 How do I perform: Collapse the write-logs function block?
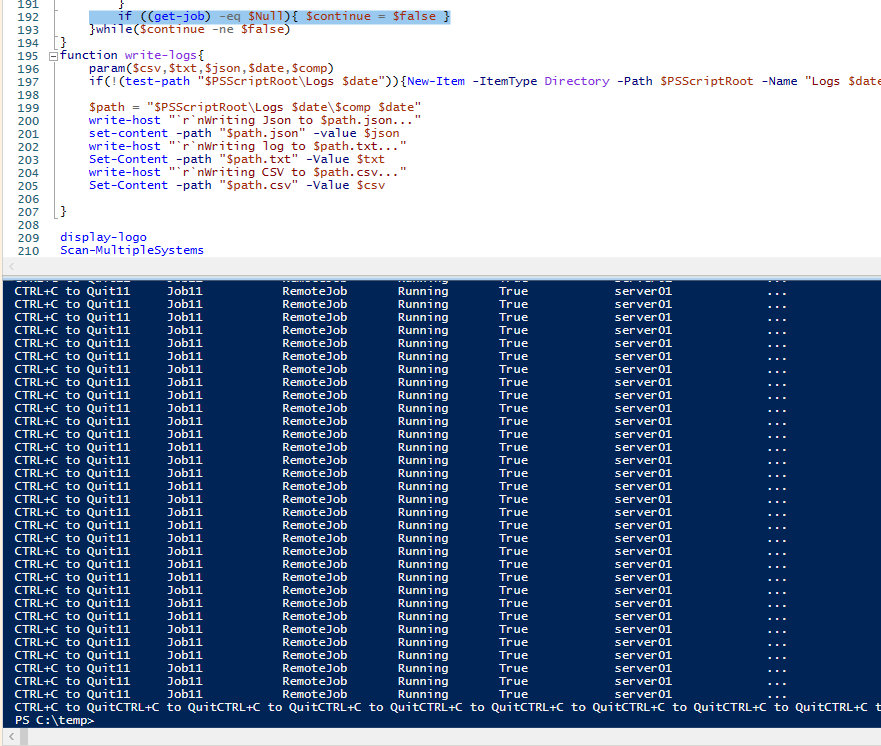[x=53, y=56]
